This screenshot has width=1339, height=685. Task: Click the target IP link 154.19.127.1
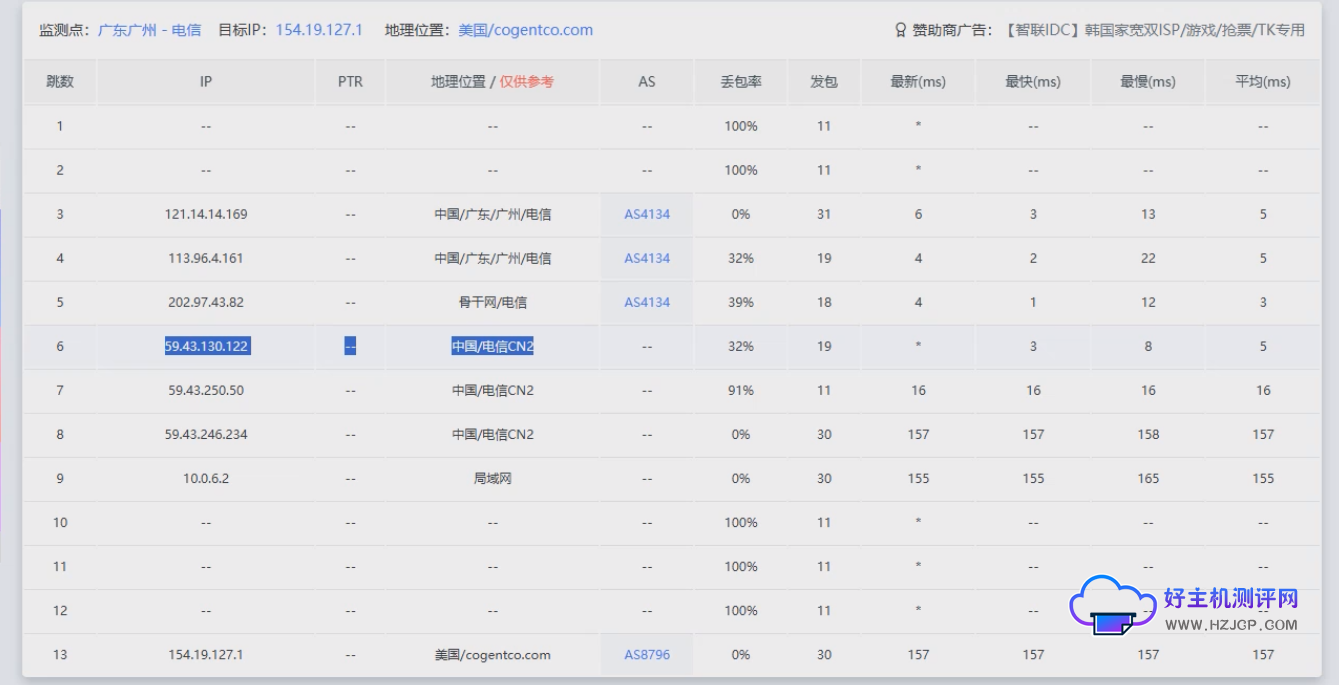click(320, 29)
